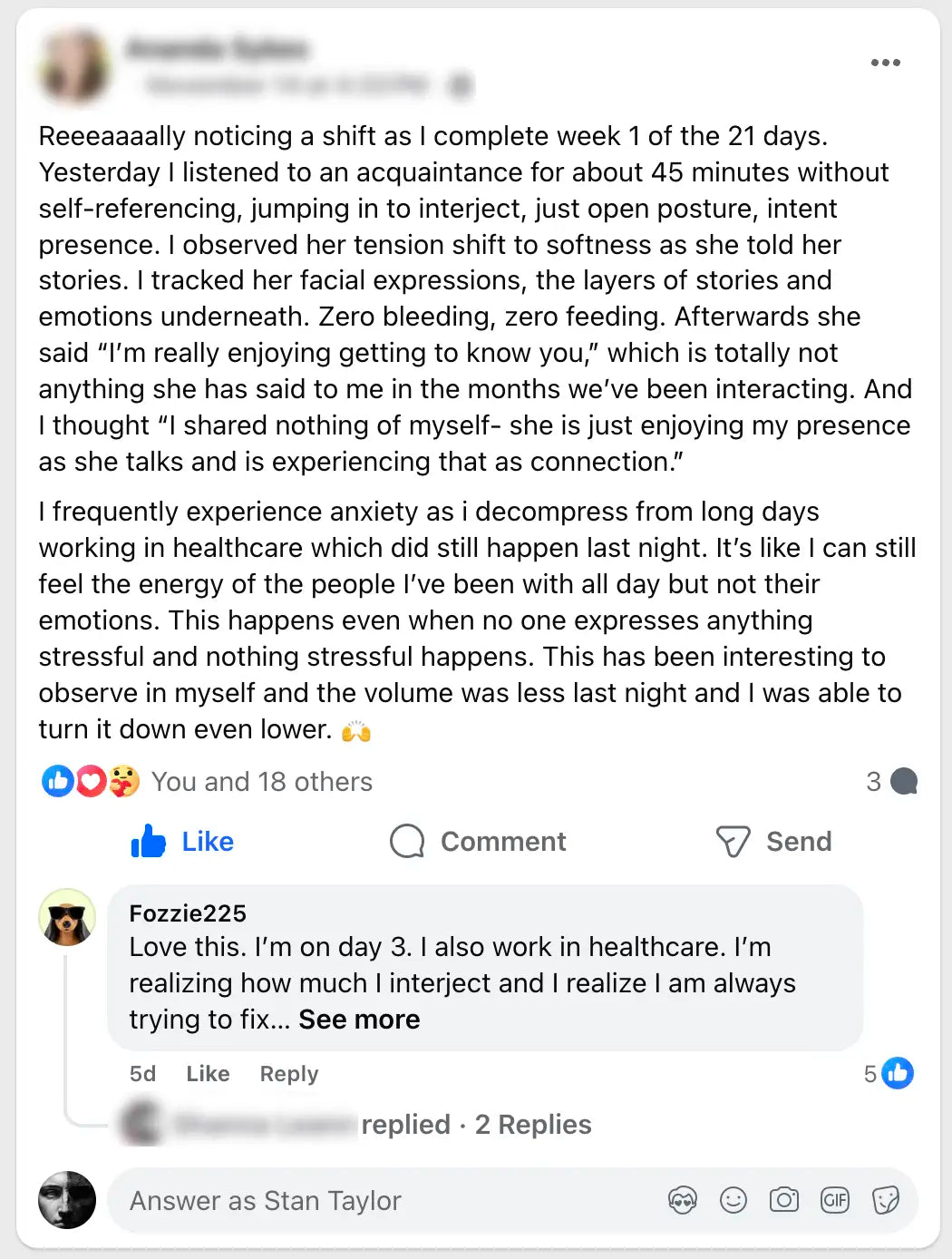Click the Comment speech bubble icon

(x=407, y=842)
